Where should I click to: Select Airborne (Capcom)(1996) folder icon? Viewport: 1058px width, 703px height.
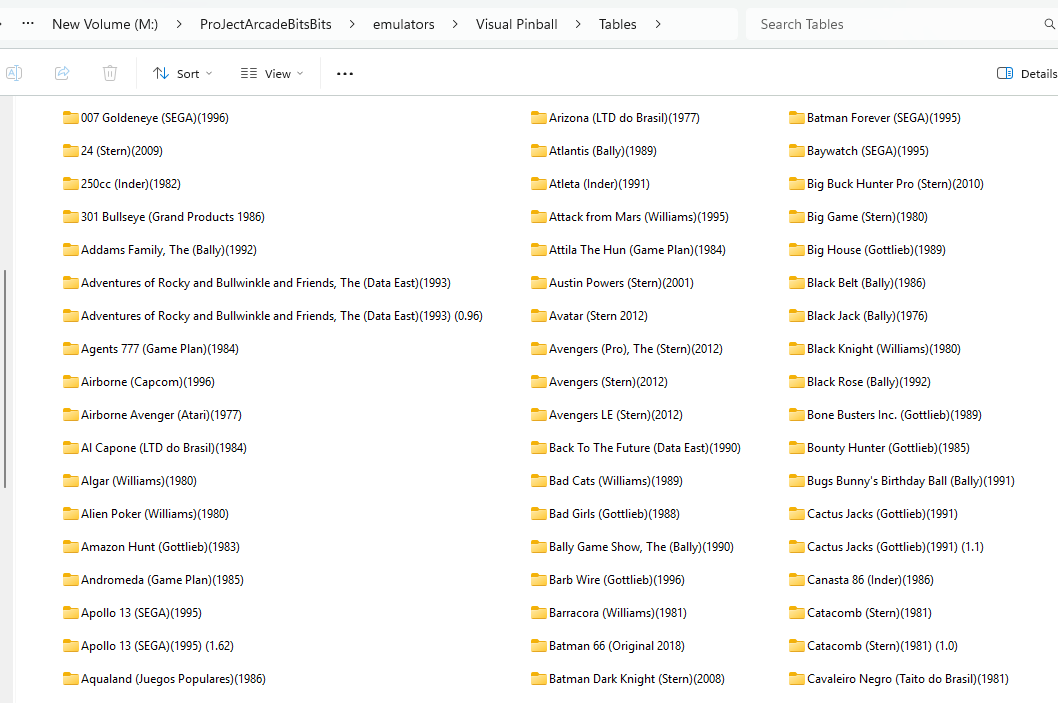pyautogui.click(x=70, y=382)
